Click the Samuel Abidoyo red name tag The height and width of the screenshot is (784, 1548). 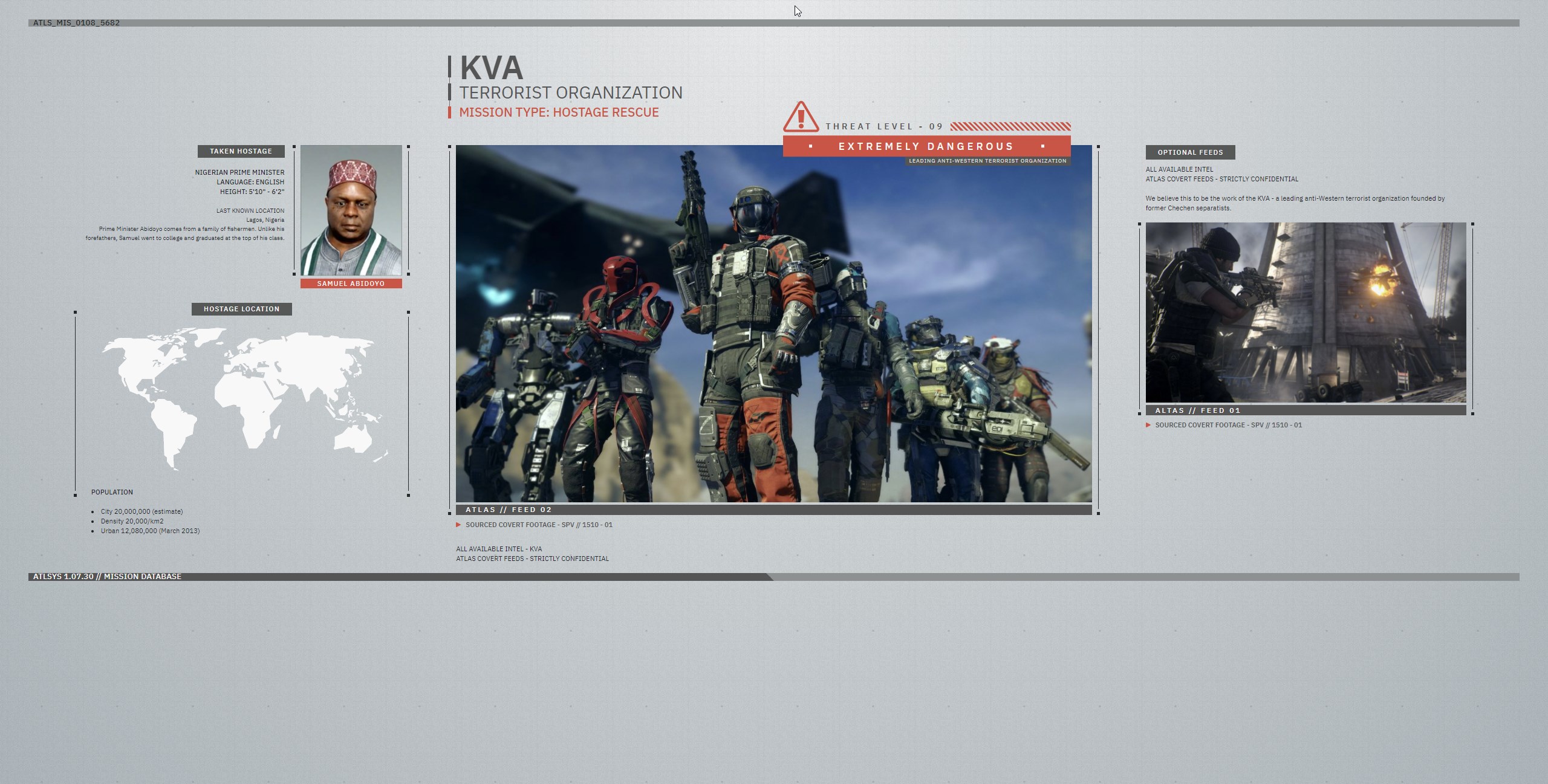[351, 283]
